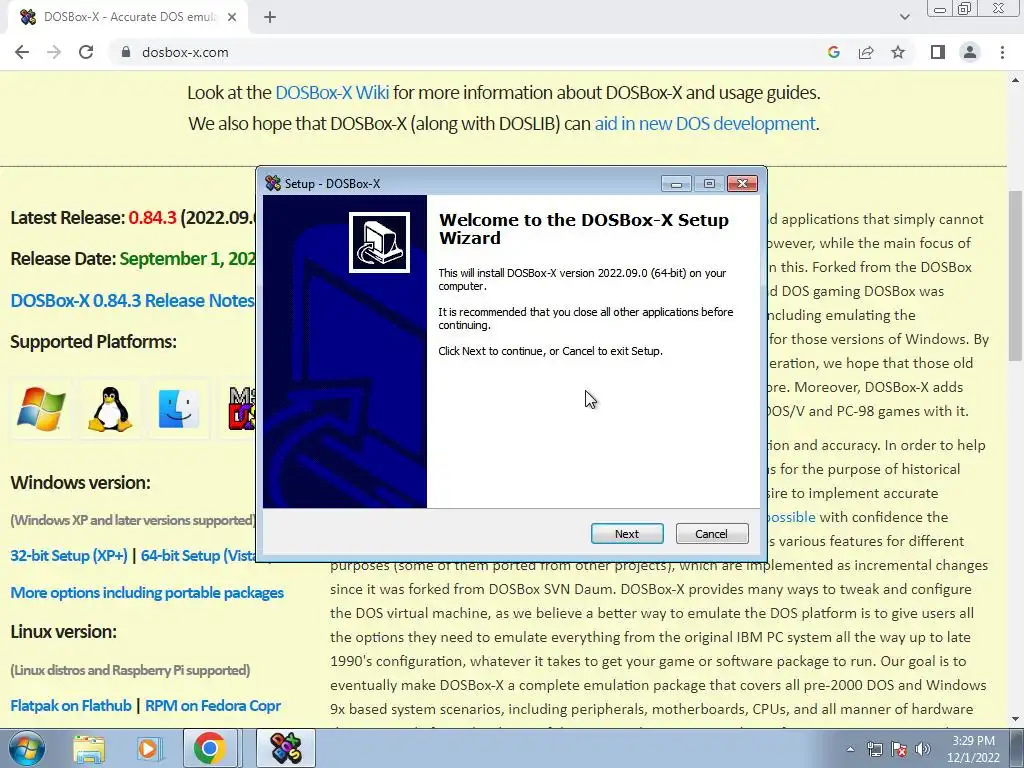This screenshot has width=1024, height=768.
Task: Download the 64-bit Setup (Vista+) link
Action: [198, 556]
